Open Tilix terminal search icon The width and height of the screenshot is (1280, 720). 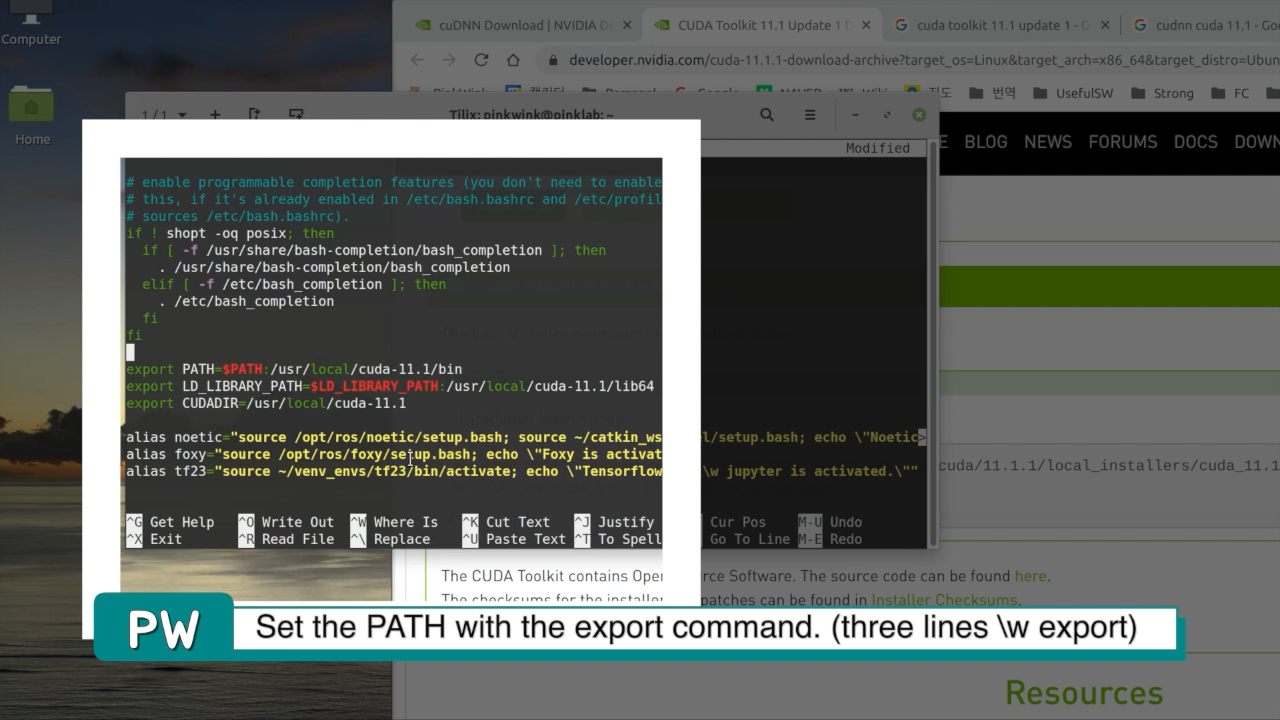(767, 115)
